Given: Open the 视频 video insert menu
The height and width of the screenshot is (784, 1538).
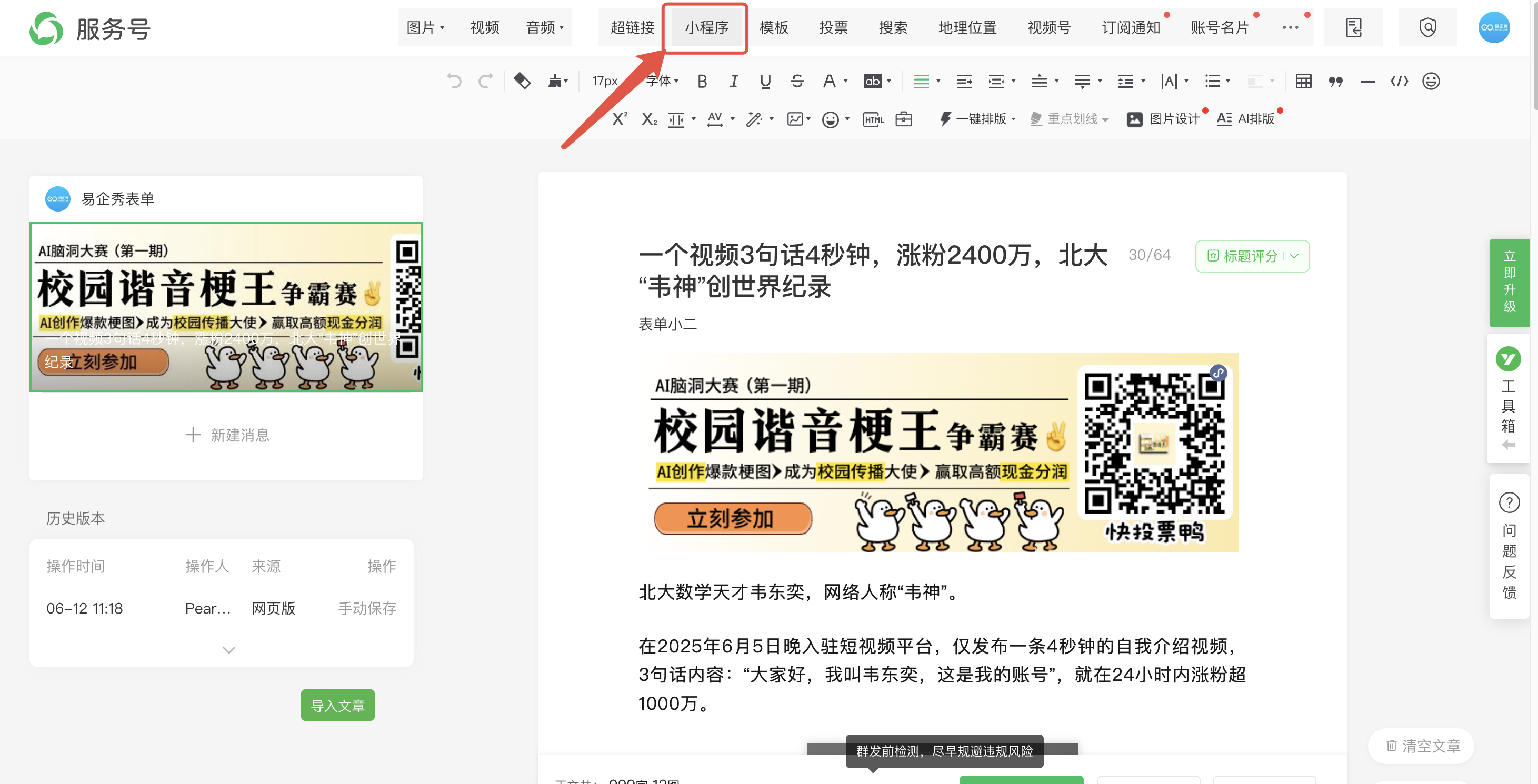Looking at the screenshot, I should [484, 27].
